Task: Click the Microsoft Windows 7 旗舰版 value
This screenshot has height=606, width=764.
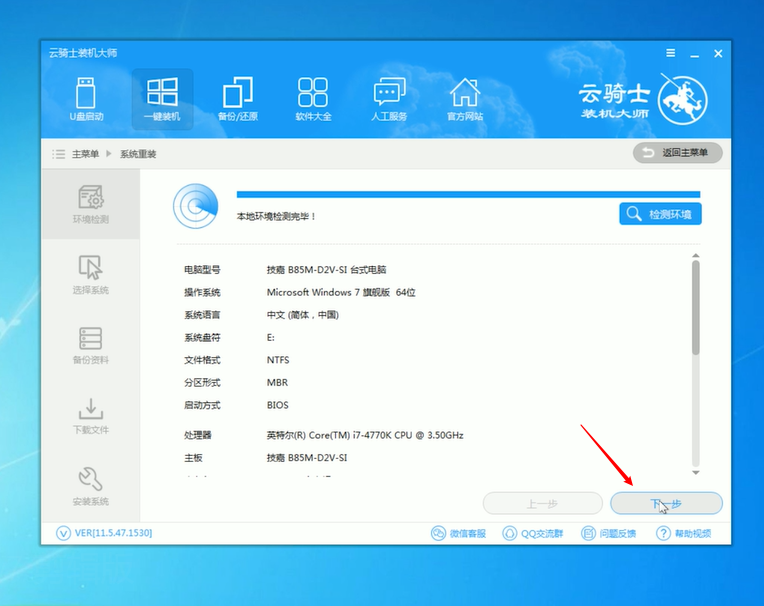Action: click(341, 292)
